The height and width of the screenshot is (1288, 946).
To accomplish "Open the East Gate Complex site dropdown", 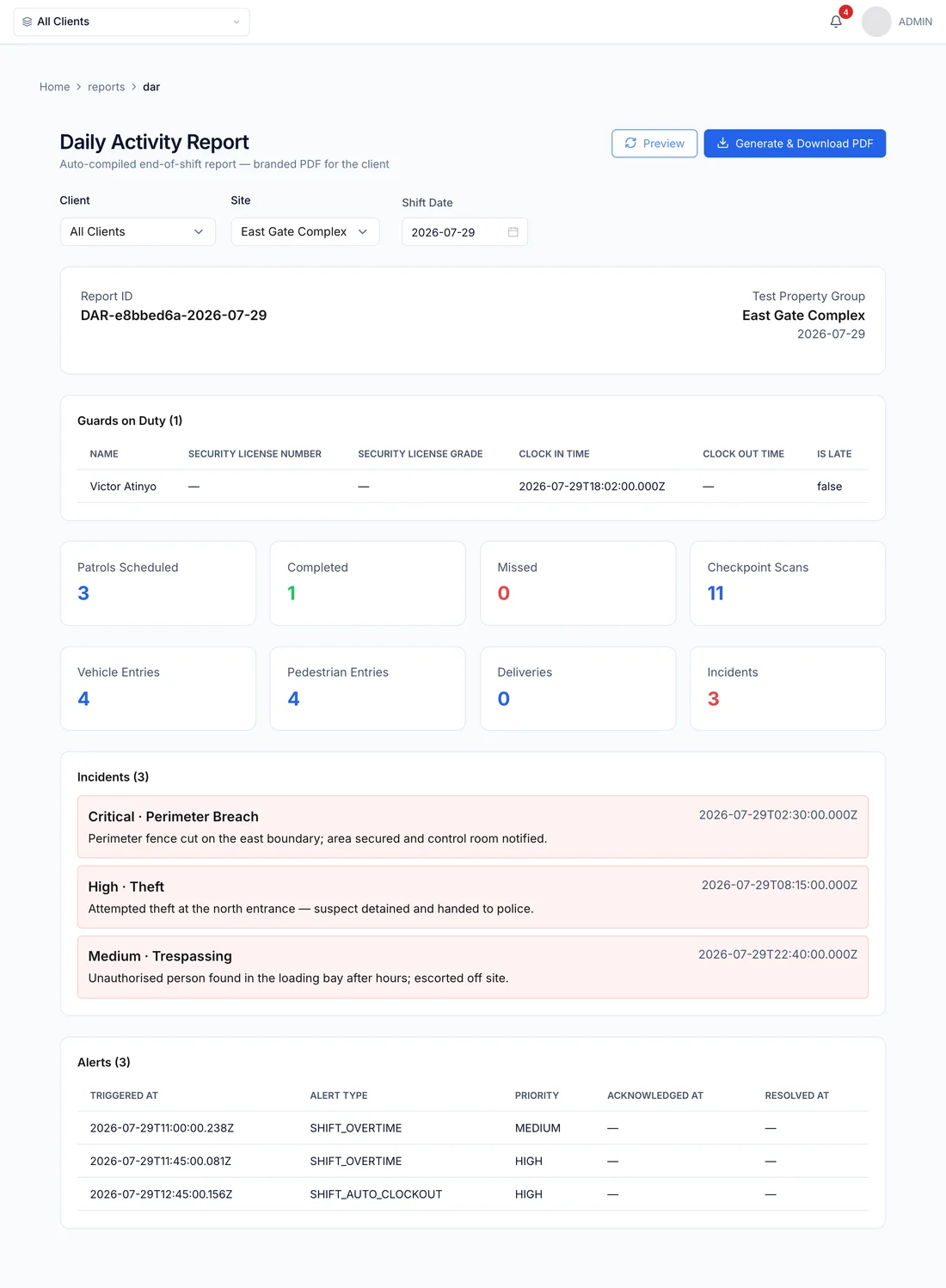I will click(305, 231).
